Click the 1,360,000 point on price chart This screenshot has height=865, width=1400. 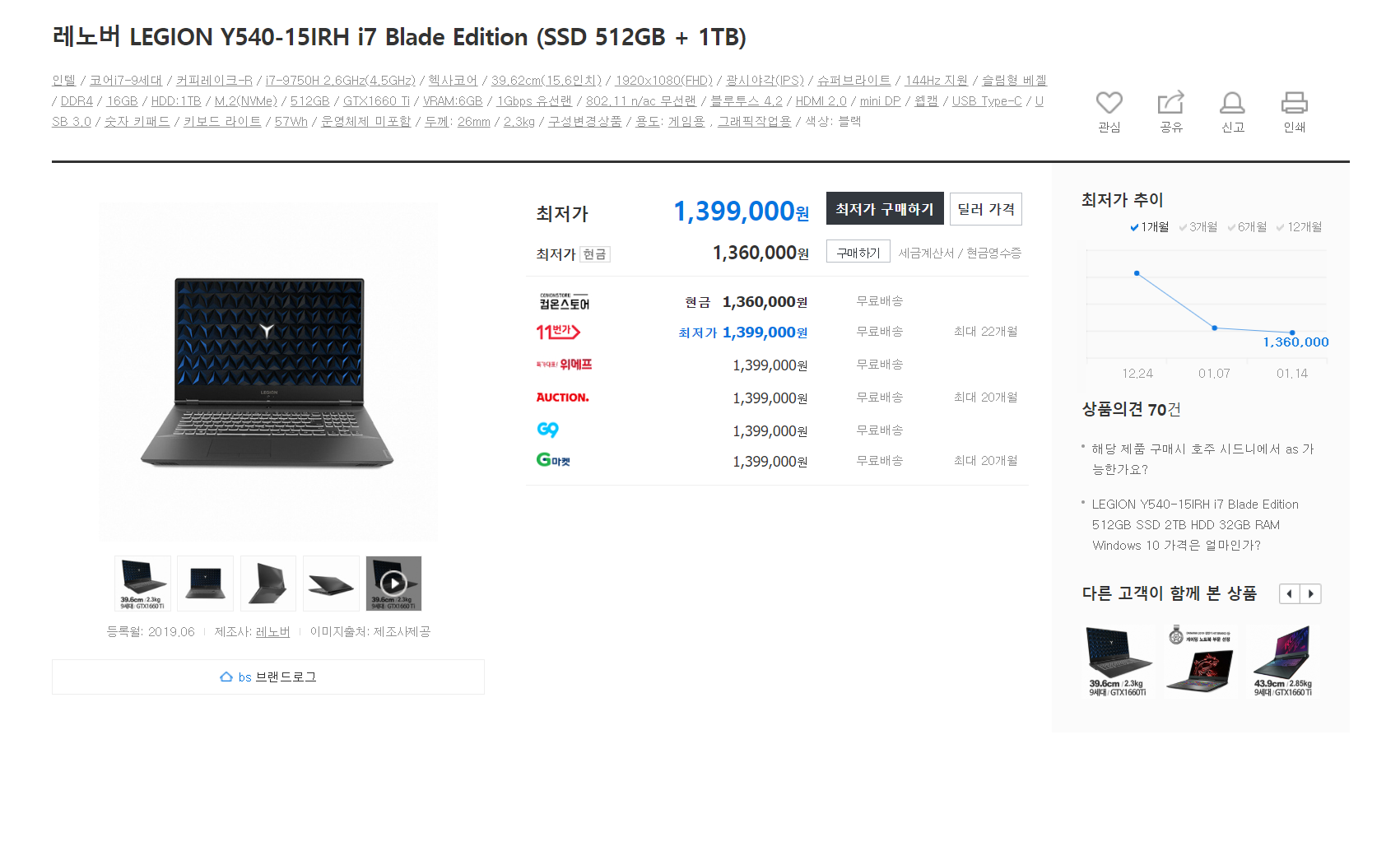(1292, 333)
